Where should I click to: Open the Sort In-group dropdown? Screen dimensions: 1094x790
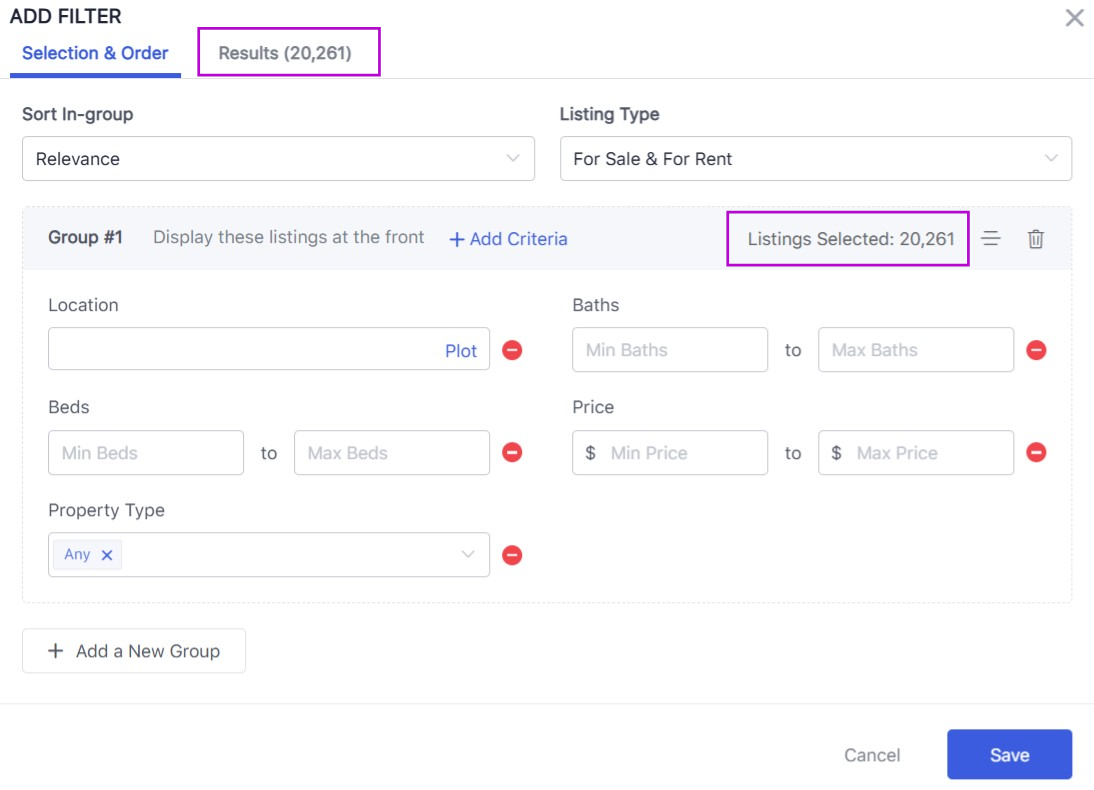[278, 159]
